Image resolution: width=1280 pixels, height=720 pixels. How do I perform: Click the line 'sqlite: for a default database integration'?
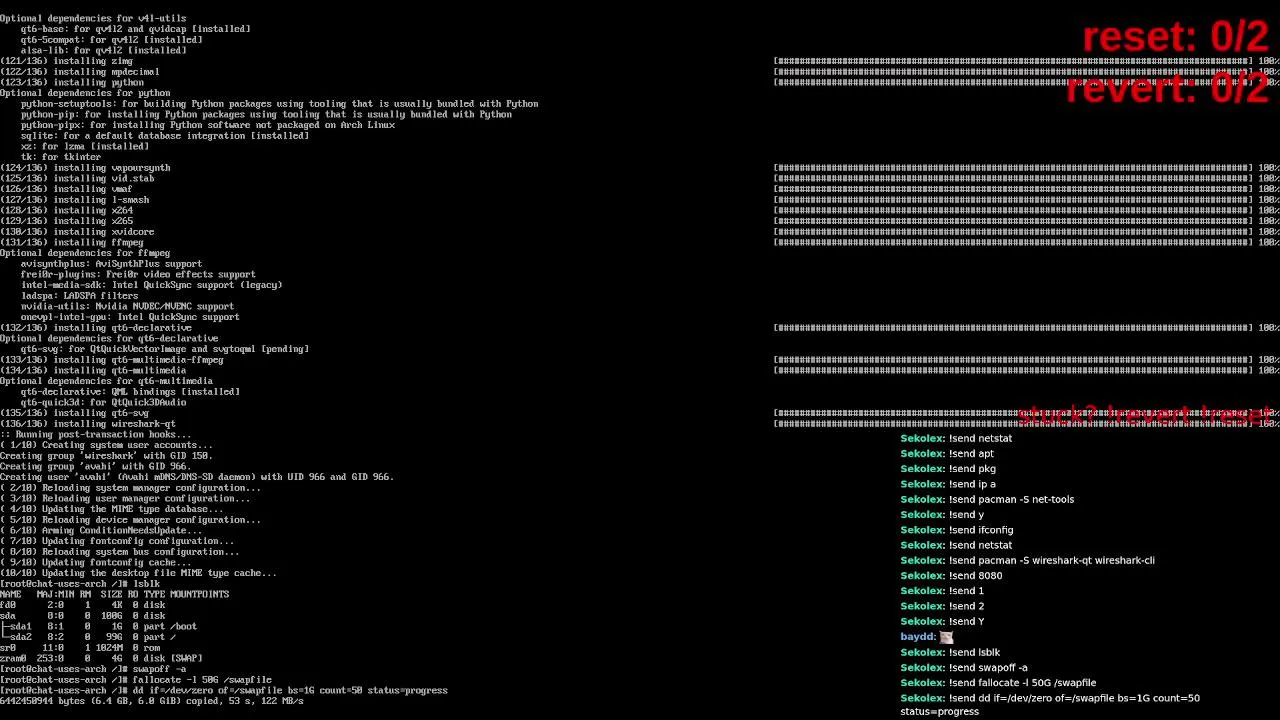pyautogui.click(x=165, y=136)
